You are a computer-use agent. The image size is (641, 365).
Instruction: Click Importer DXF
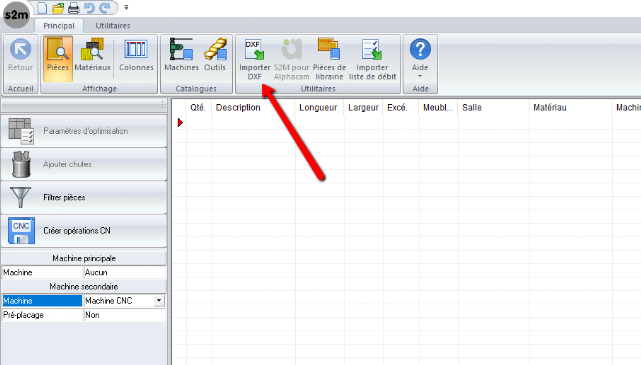[255, 60]
